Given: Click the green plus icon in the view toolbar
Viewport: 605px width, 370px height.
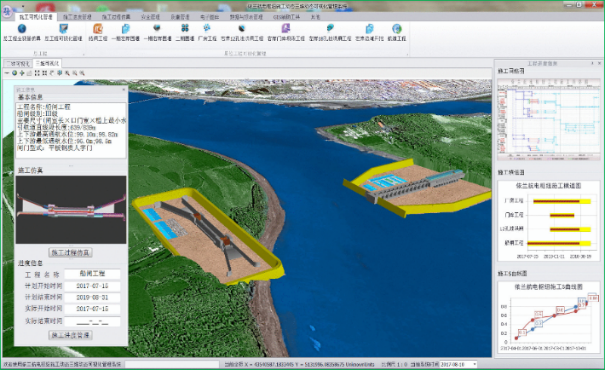Looking at the screenshot, I should pos(22,73).
